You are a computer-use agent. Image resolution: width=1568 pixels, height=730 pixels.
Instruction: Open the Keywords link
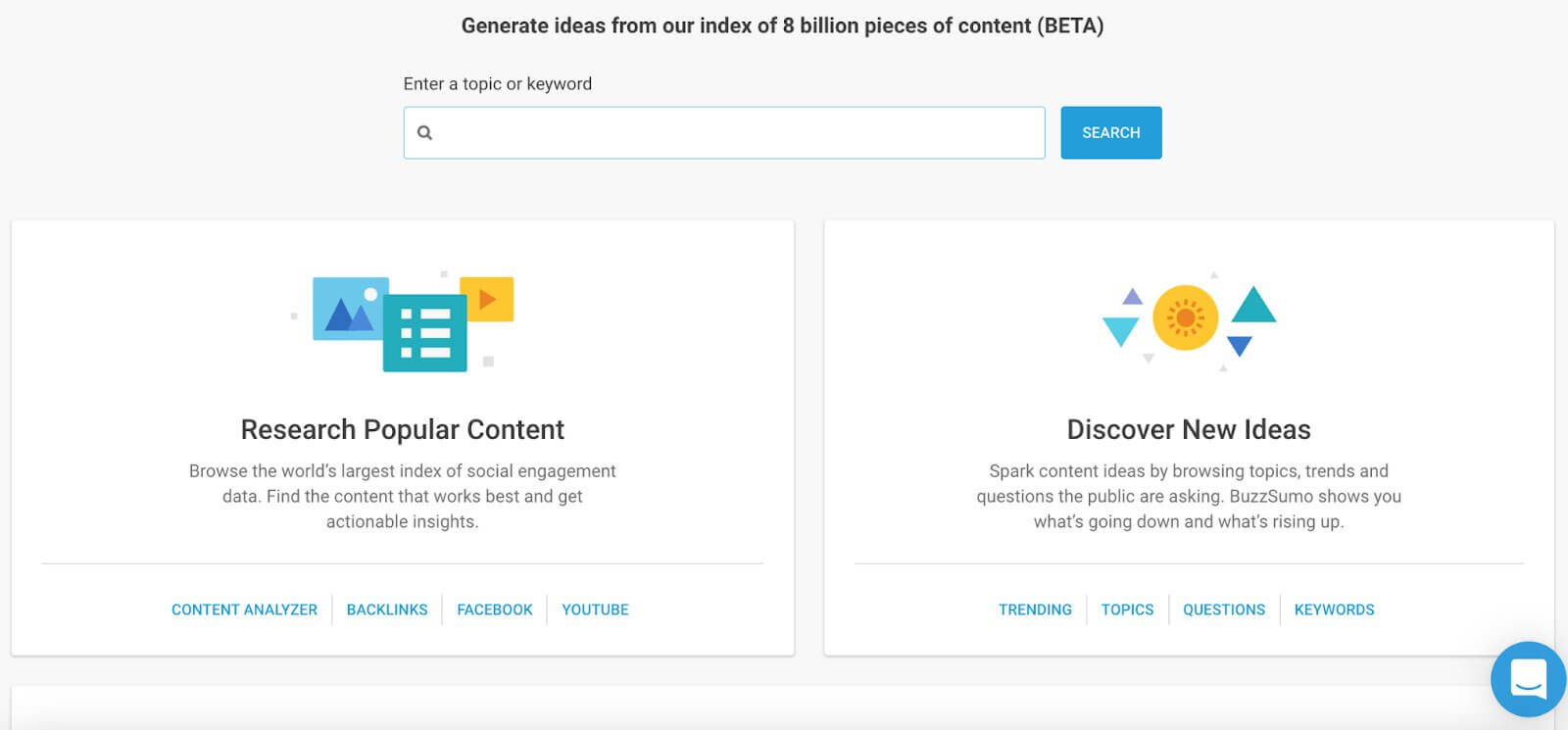[1334, 609]
